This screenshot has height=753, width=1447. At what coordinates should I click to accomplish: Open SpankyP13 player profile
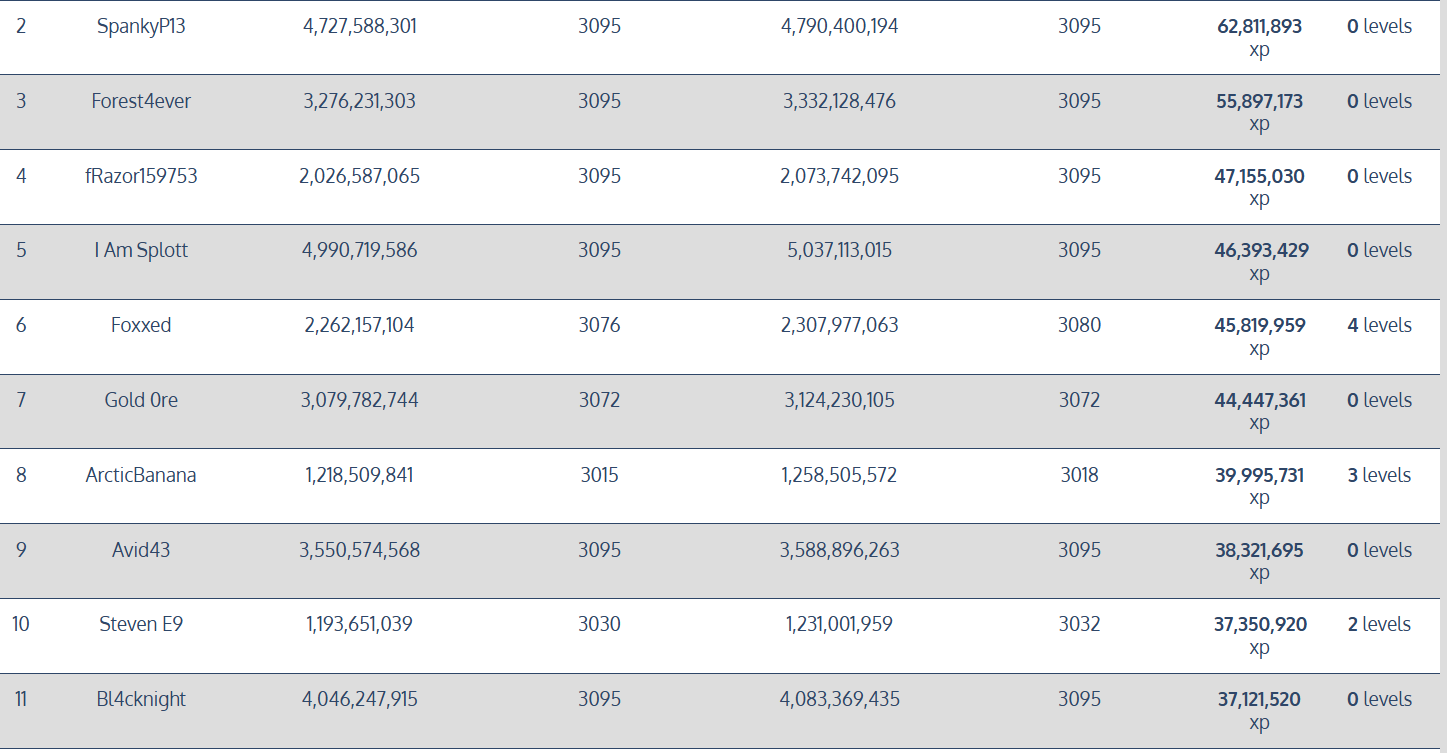click(x=141, y=27)
